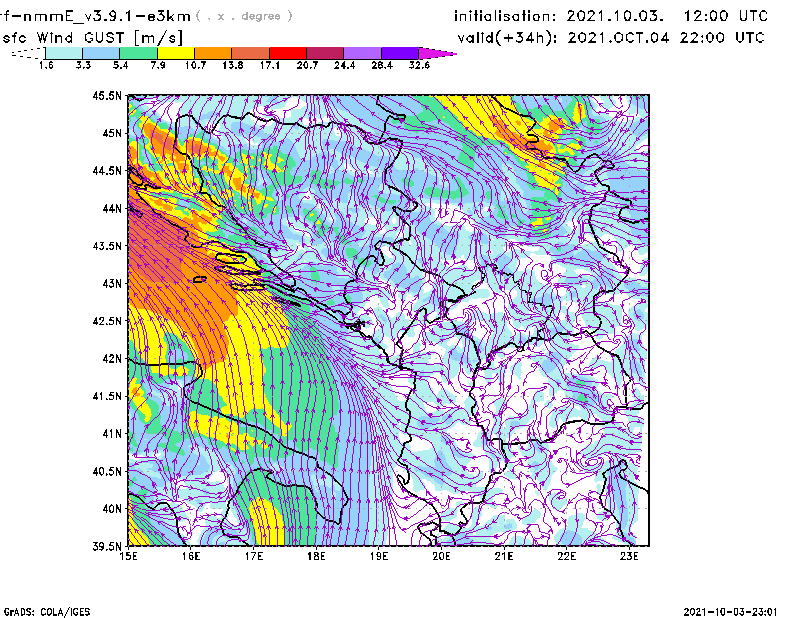Click the '42.5N' latitude label
This screenshot has height=618, width=800.
[x=107, y=321]
